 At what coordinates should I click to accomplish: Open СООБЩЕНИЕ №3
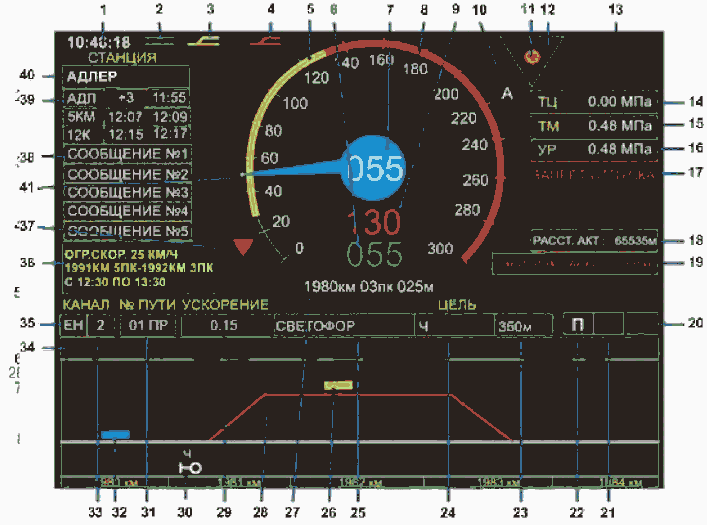coord(128,193)
